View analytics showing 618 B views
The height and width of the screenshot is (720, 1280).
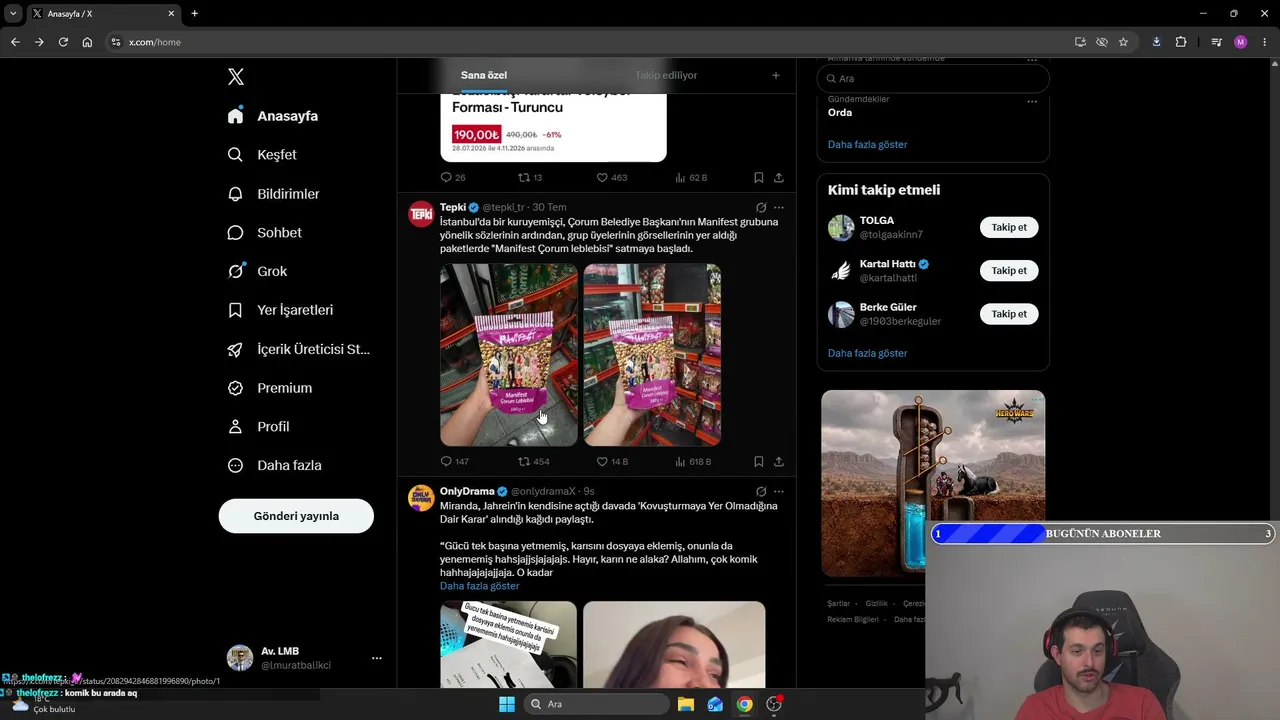pyautogui.click(x=693, y=462)
